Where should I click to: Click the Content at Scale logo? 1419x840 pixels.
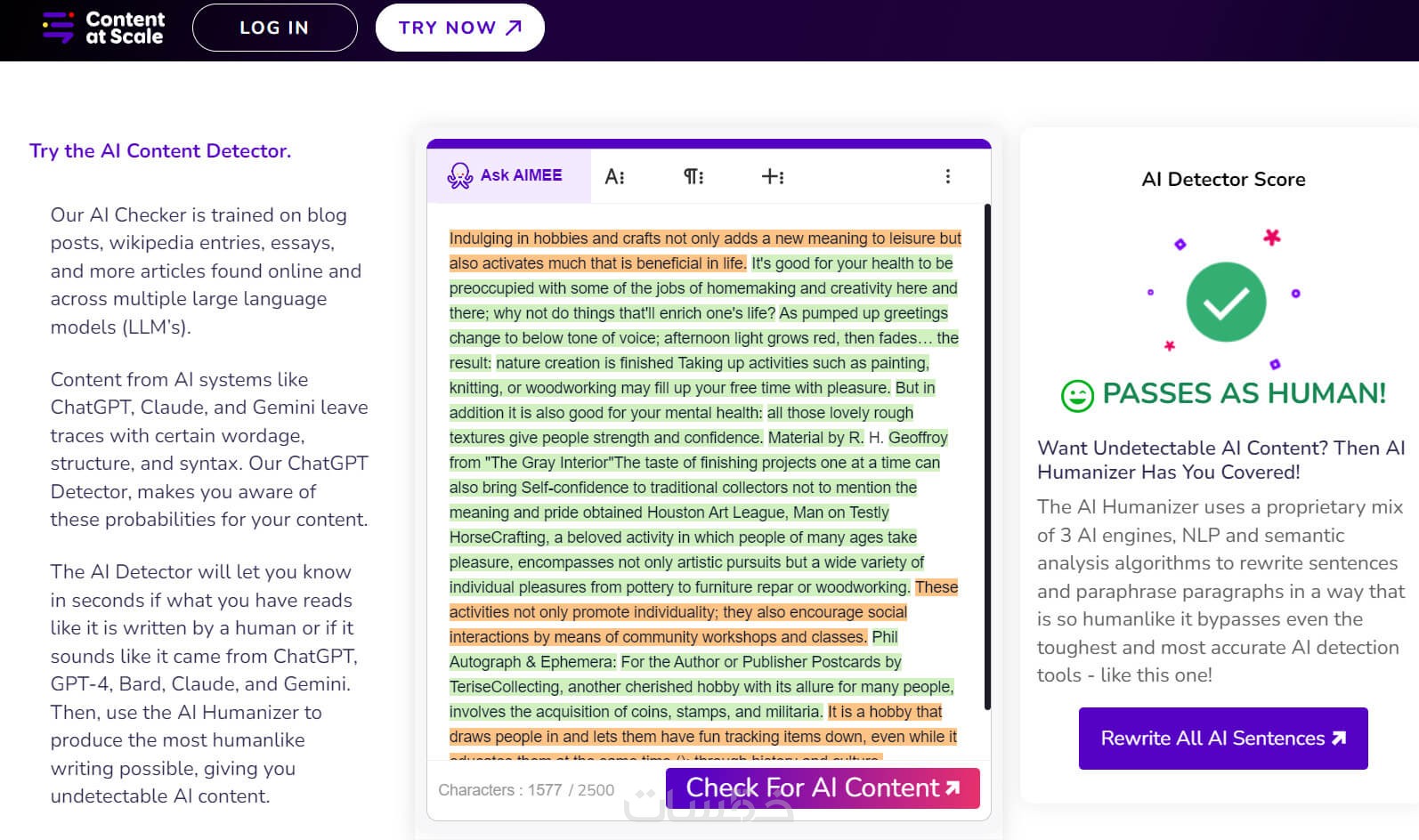tap(103, 28)
